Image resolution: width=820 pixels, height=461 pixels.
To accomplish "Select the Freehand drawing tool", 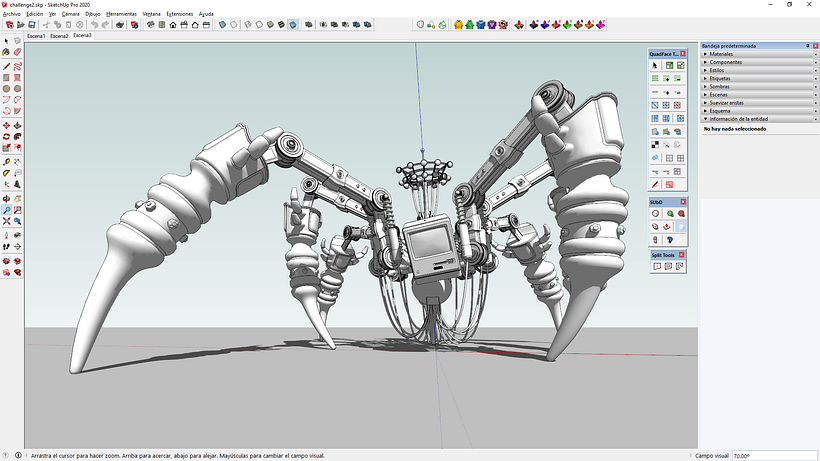I will click(x=17, y=66).
